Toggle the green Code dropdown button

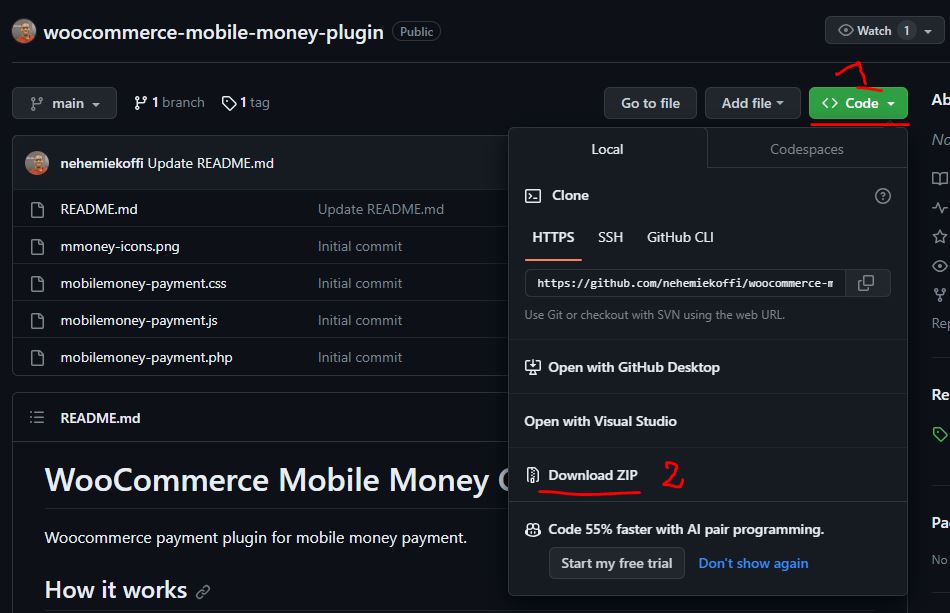pyautogui.click(x=858, y=104)
